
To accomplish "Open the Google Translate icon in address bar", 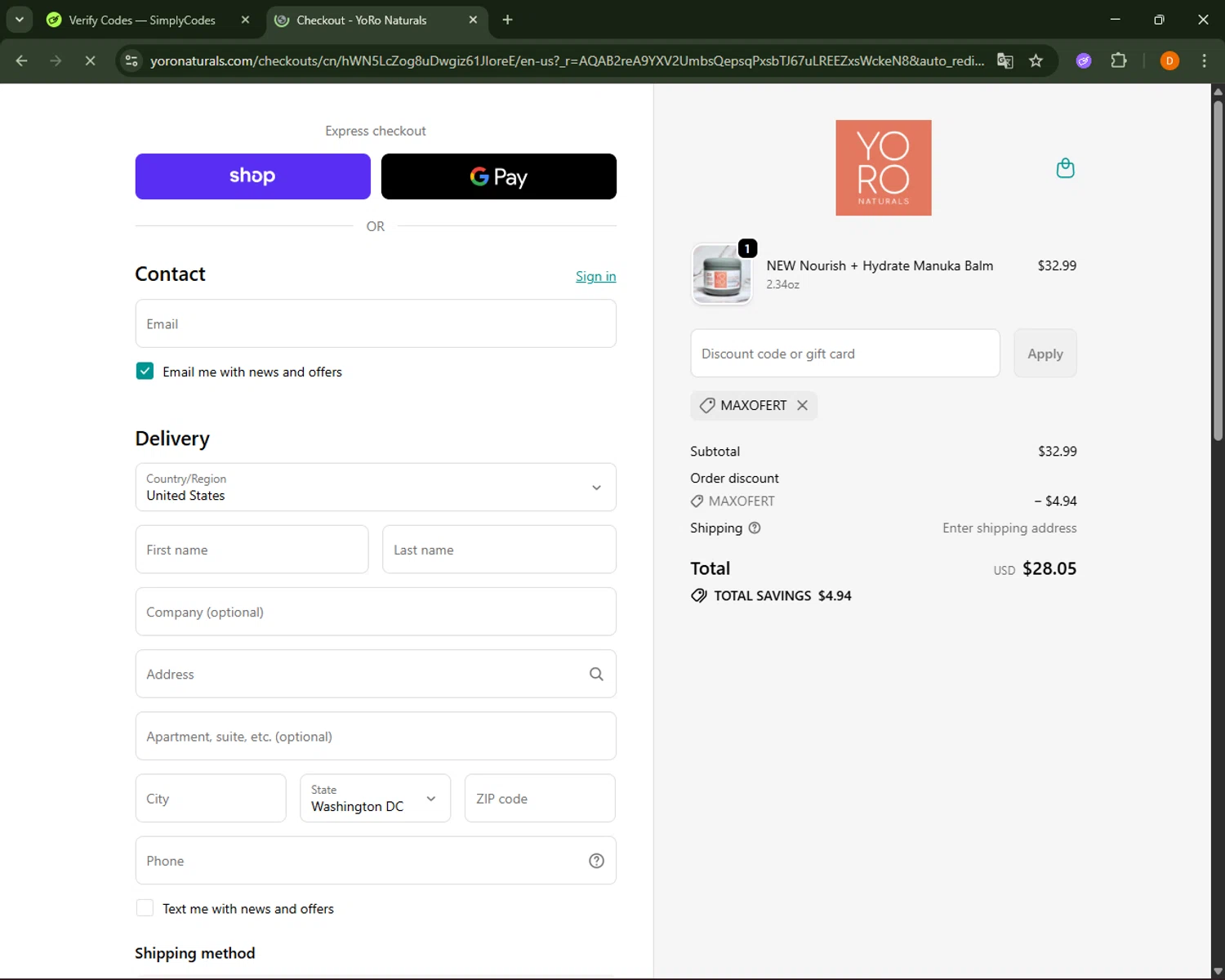I will 1005,60.
